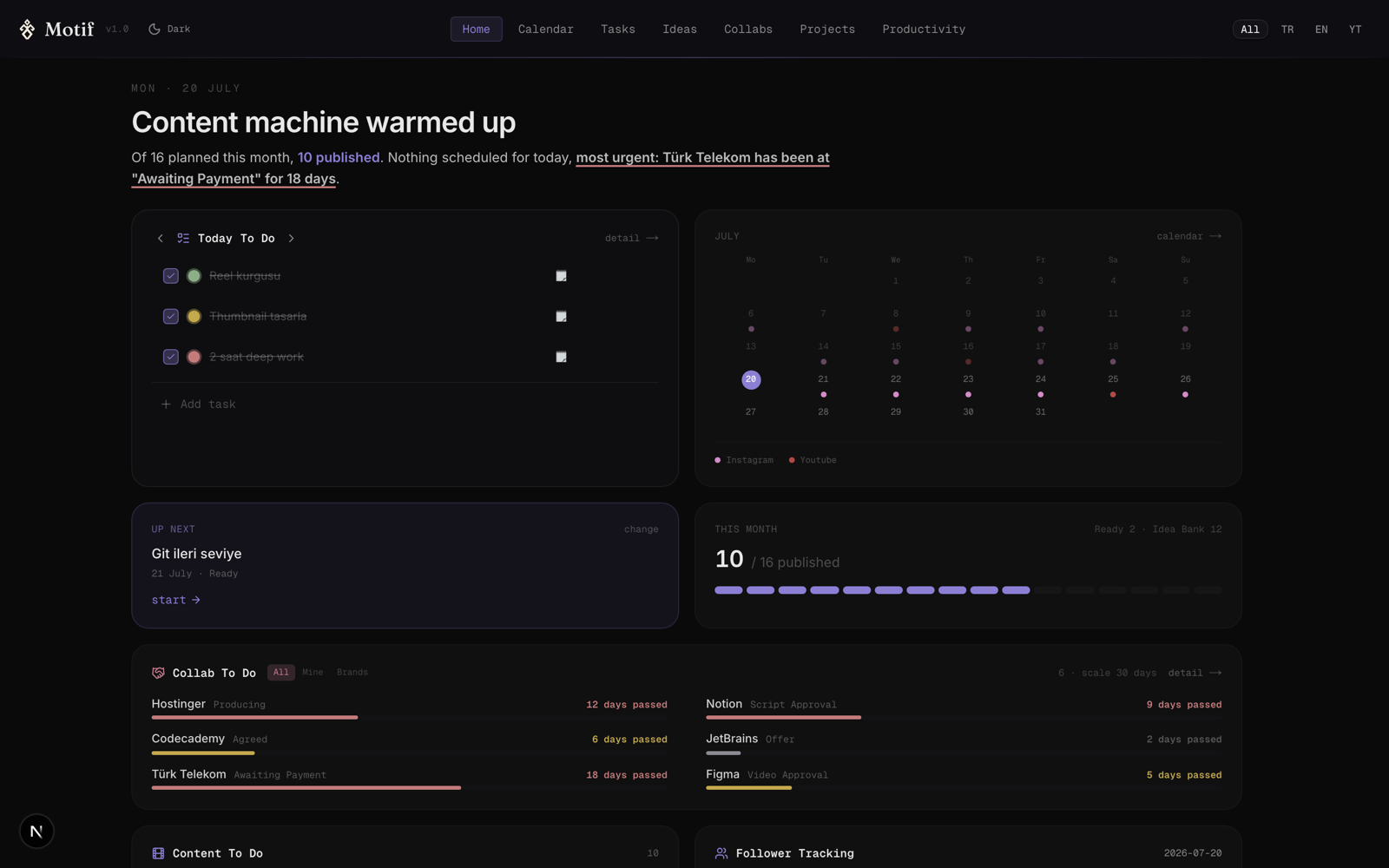The width and height of the screenshot is (1389, 868).
Task: Click the Add task plus icon
Action: 166,404
